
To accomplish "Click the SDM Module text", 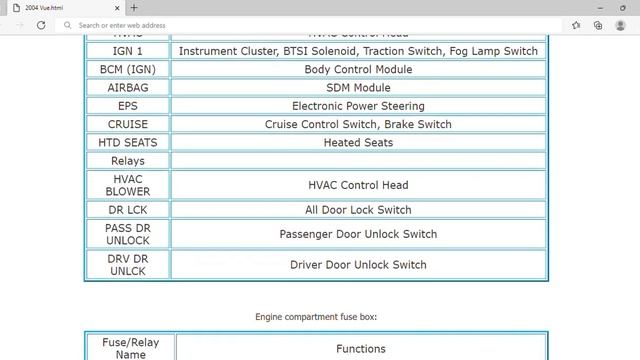I will point(358,88).
